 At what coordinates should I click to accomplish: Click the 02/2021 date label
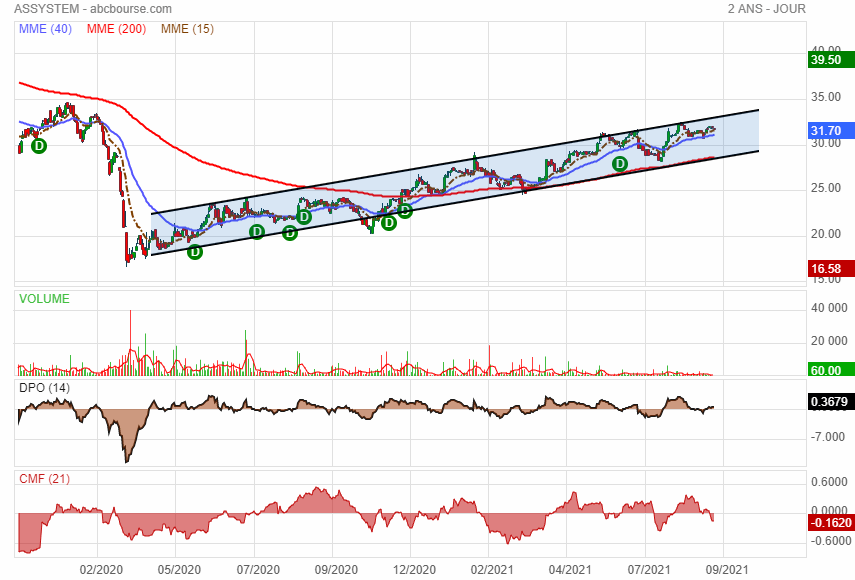pos(492,570)
